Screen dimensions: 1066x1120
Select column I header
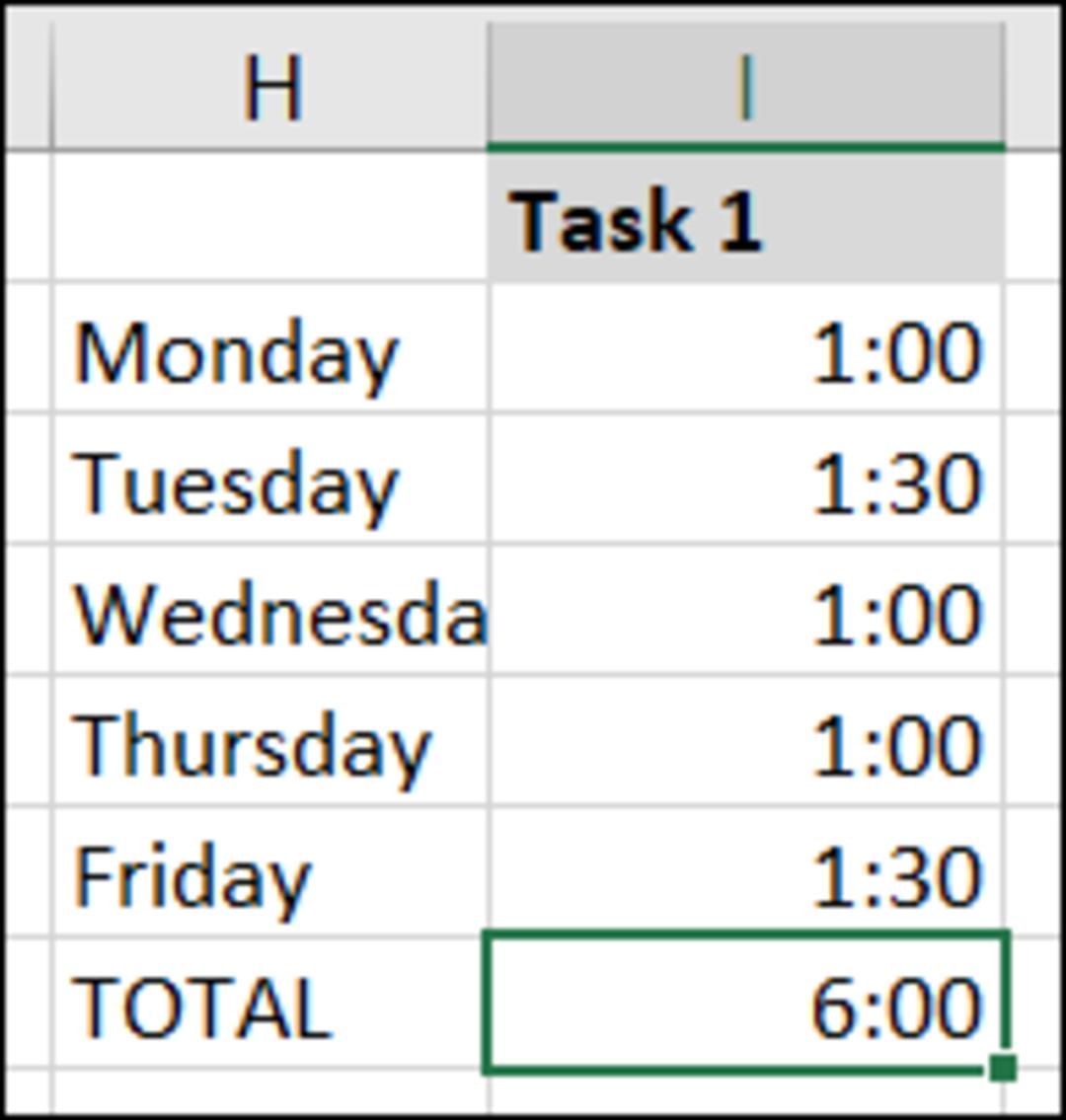[x=746, y=86]
